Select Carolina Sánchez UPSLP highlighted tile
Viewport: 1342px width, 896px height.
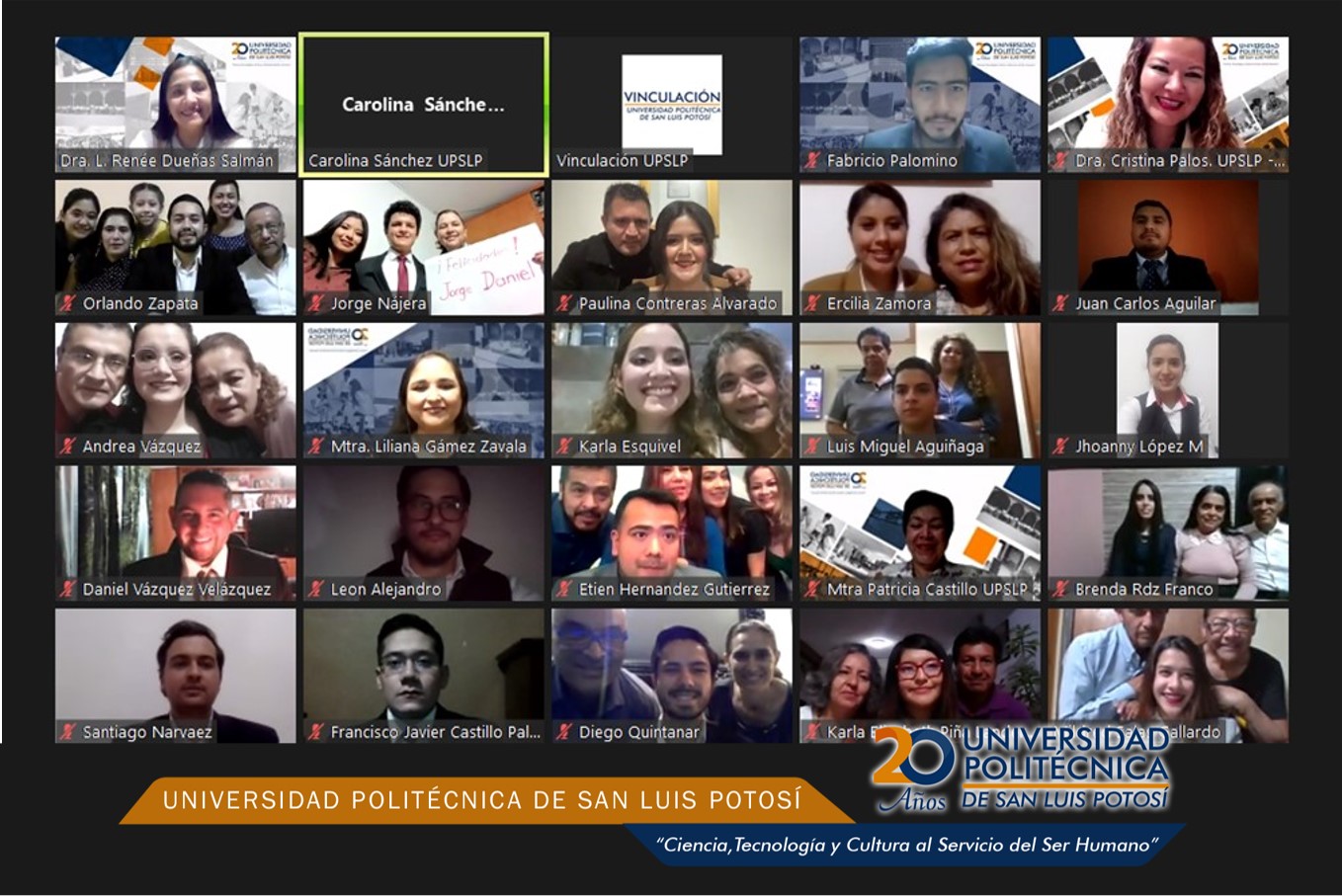pyautogui.click(x=424, y=105)
